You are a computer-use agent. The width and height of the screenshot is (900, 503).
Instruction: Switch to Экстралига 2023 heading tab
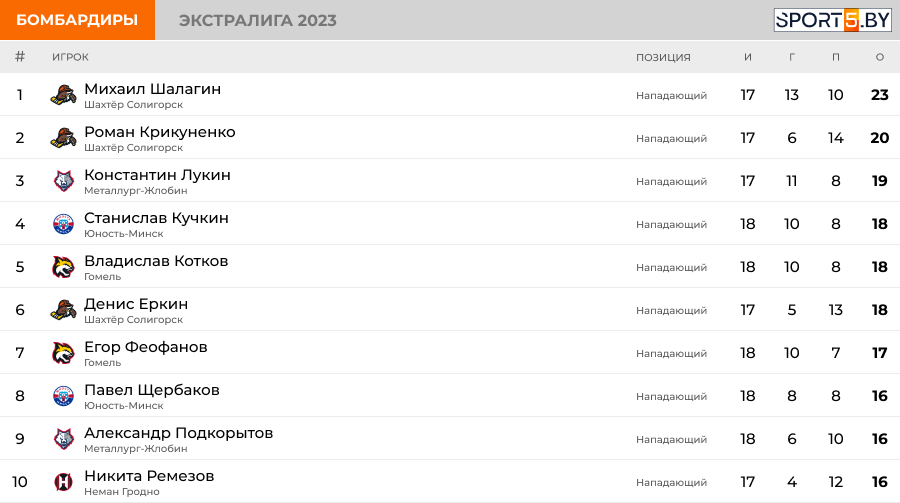pyautogui.click(x=257, y=21)
